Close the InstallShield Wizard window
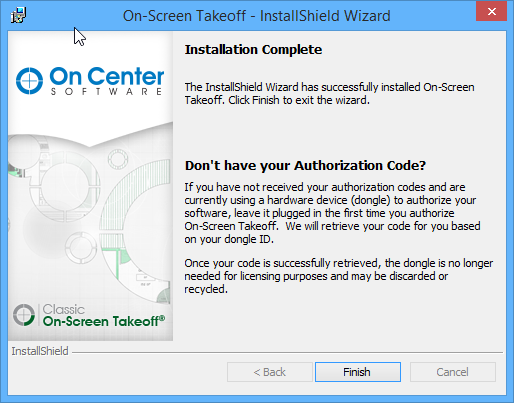The height and width of the screenshot is (403, 514). 492,12
